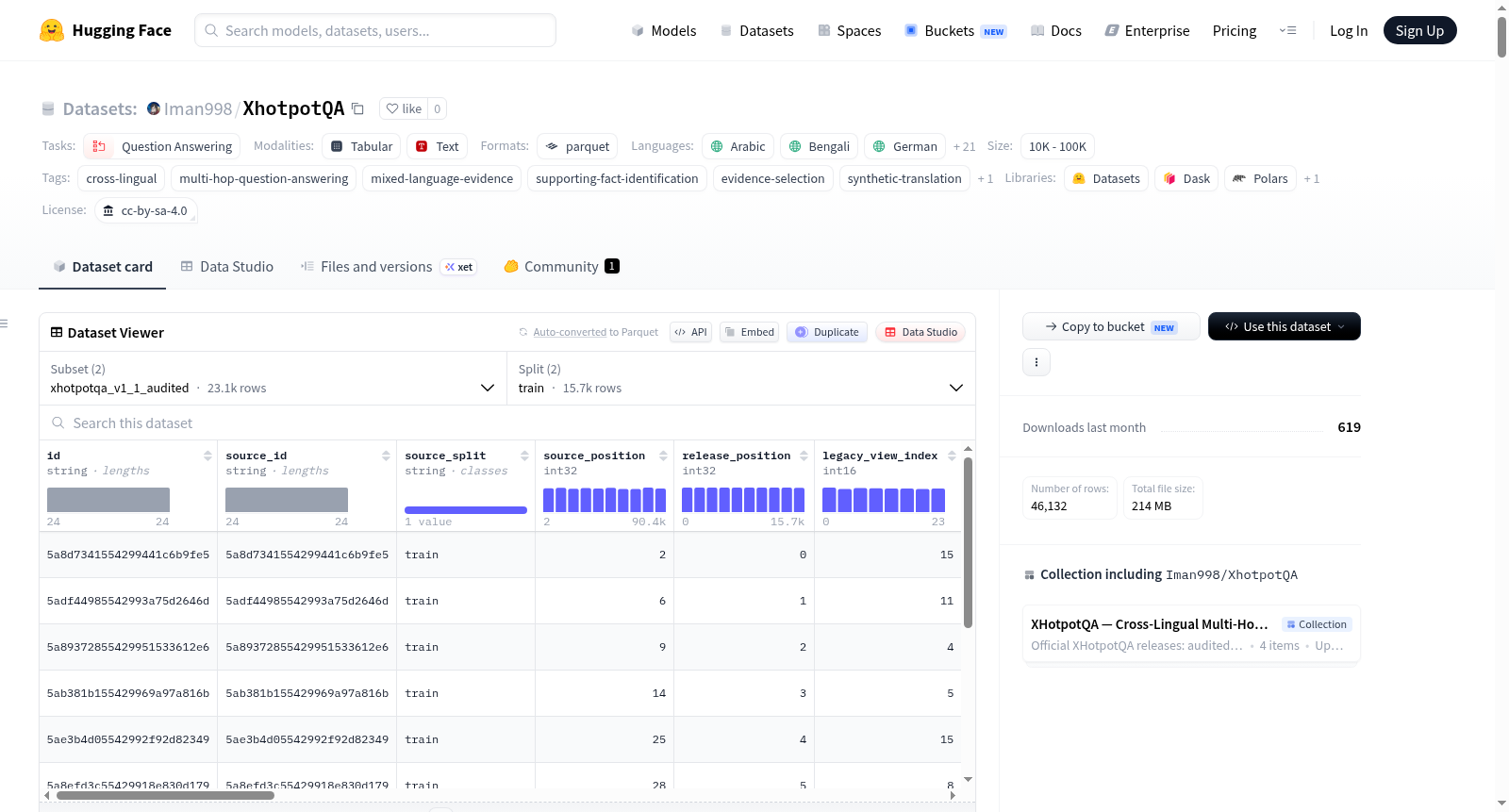Expand the Split dropdown selector
The image size is (1509, 812).
point(741,378)
